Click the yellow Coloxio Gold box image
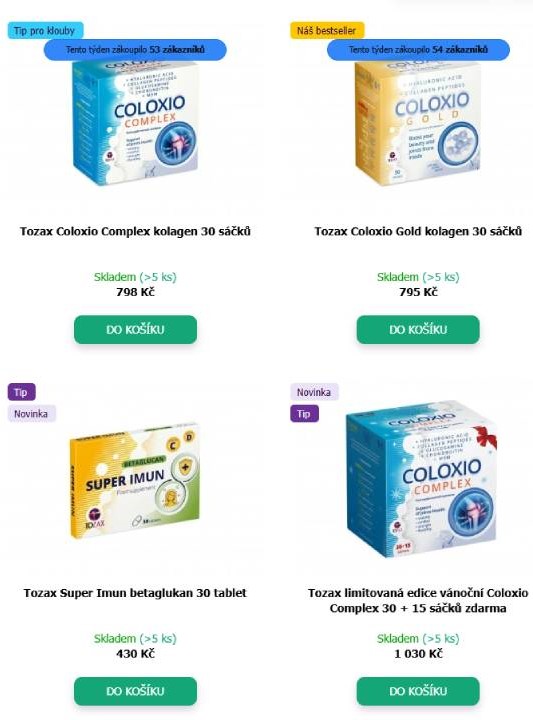533x720 pixels. pos(418,123)
